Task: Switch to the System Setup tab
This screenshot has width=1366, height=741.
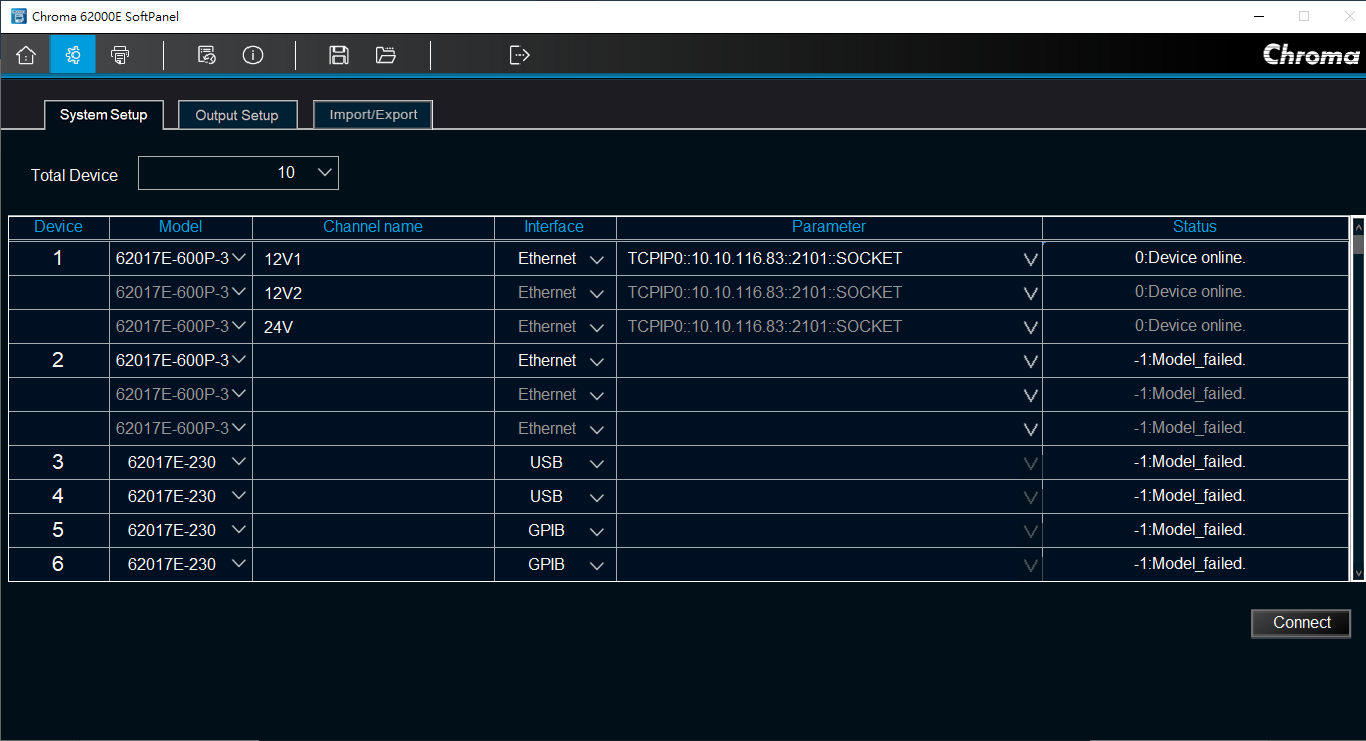Action: [x=103, y=115]
